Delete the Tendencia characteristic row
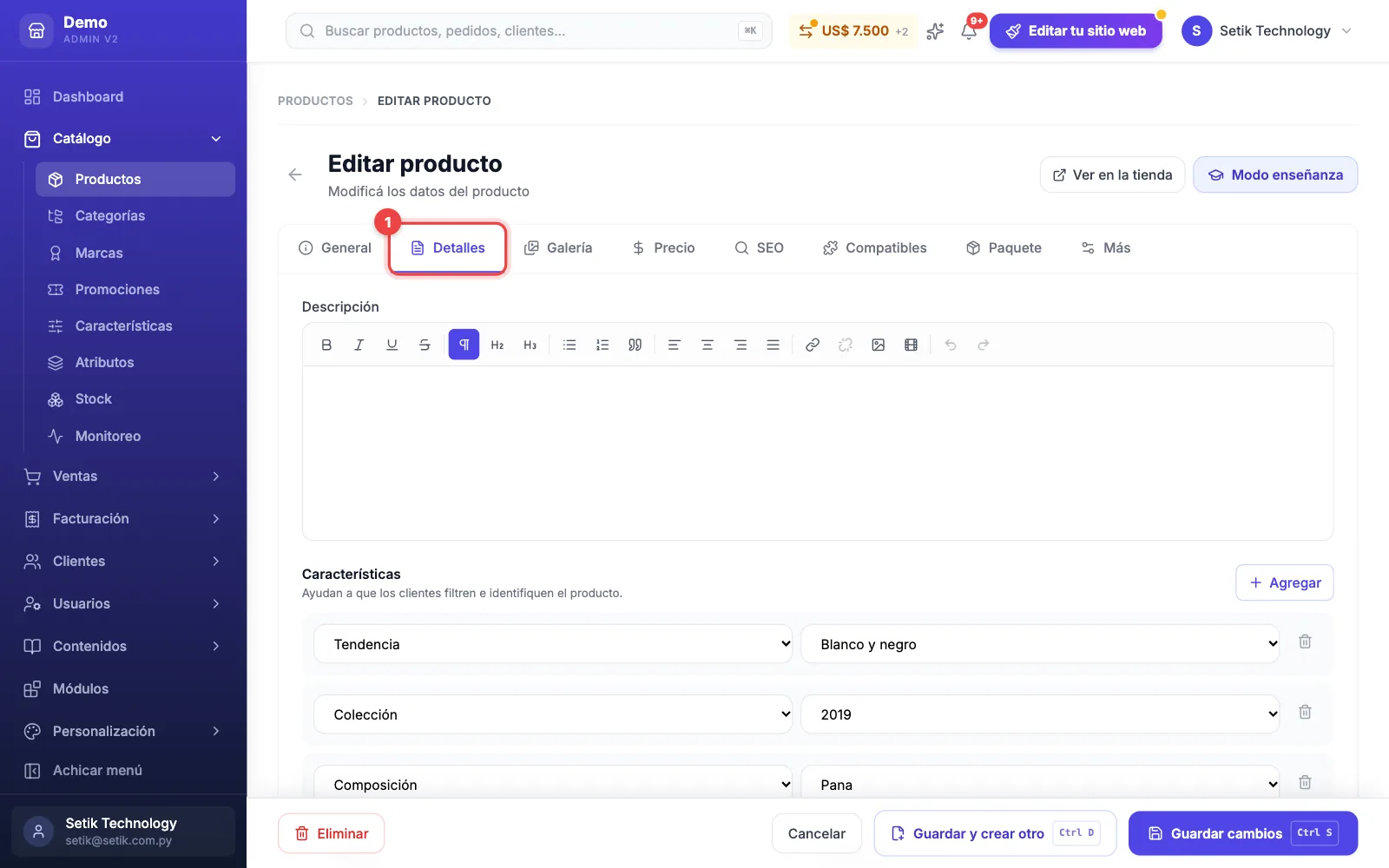 (x=1305, y=641)
